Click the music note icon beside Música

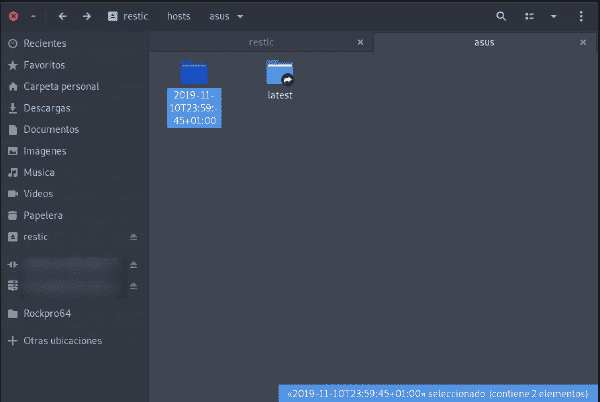pyautogui.click(x=13, y=173)
